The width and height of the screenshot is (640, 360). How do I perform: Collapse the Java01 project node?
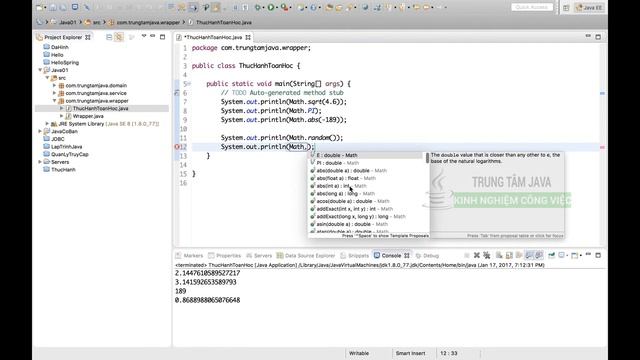point(40,70)
